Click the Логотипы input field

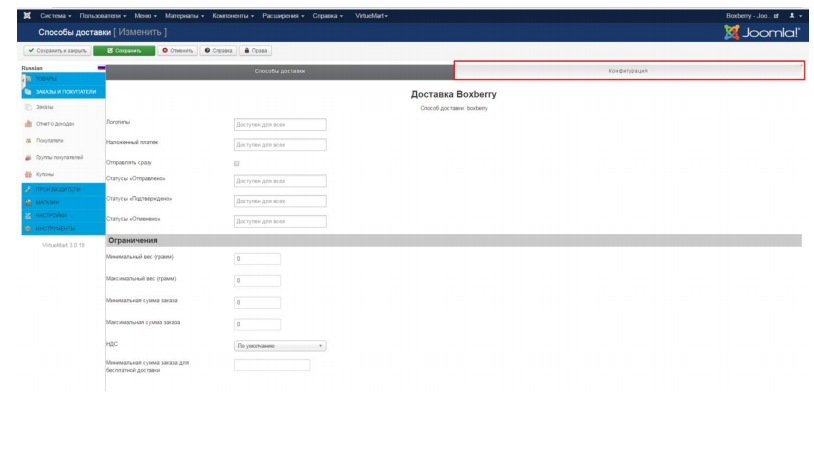280,125
